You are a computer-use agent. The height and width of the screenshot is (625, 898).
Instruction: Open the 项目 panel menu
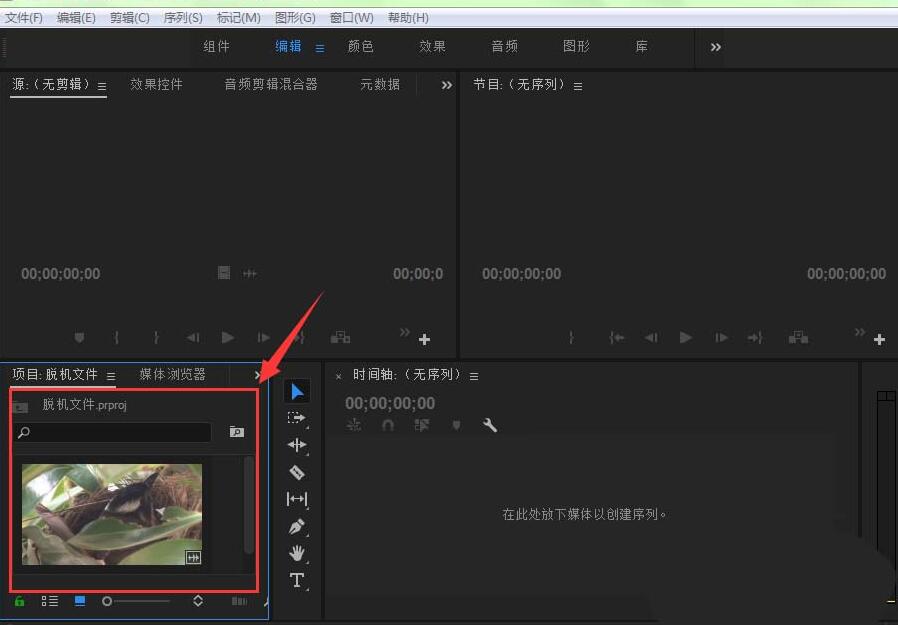point(111,375)
